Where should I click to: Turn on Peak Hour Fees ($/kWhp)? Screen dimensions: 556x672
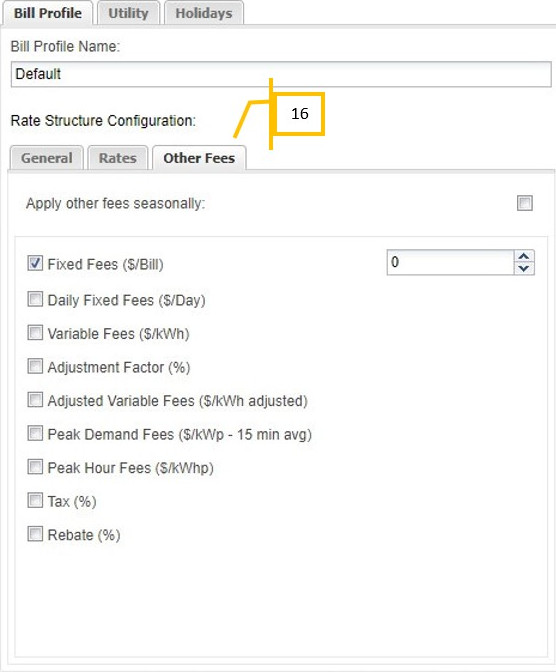pos(35,467)
